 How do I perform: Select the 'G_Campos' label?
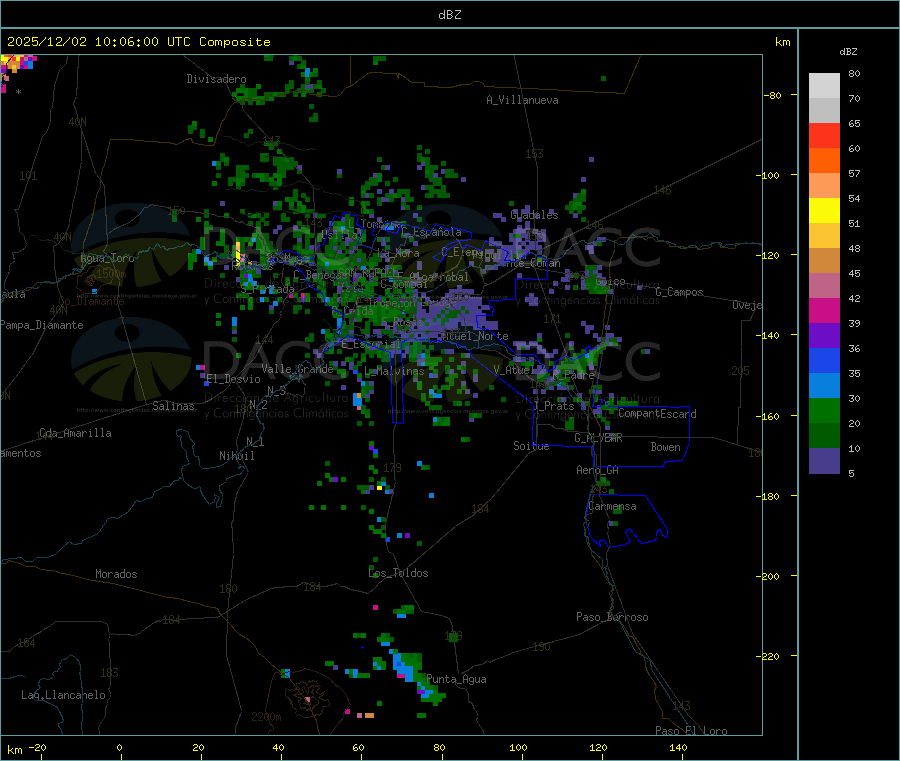[x=680, y=292]
